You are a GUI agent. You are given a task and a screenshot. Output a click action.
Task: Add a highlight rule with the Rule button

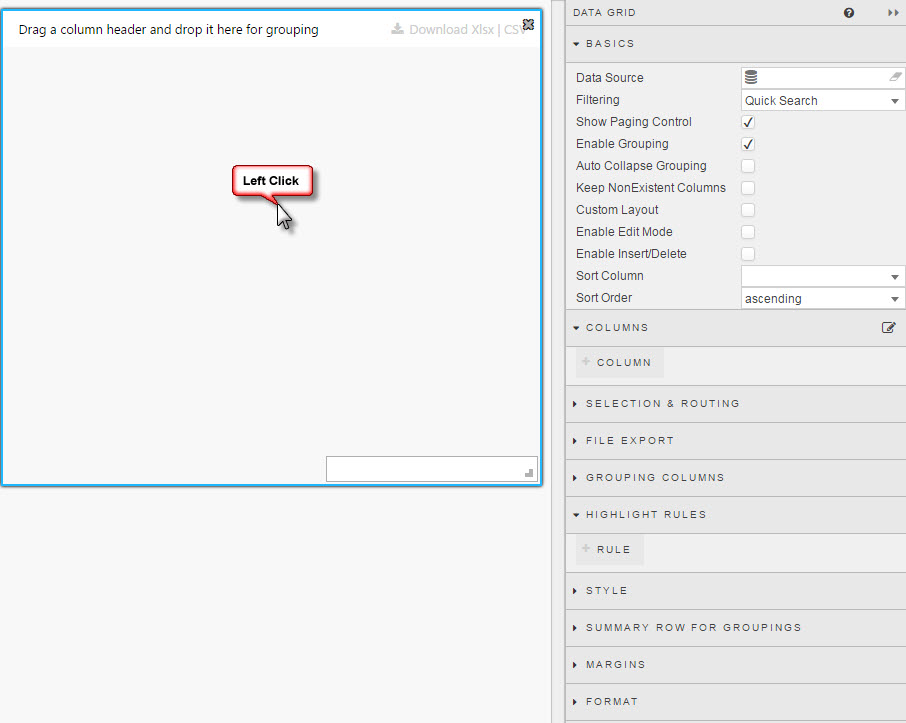point(608,549)
